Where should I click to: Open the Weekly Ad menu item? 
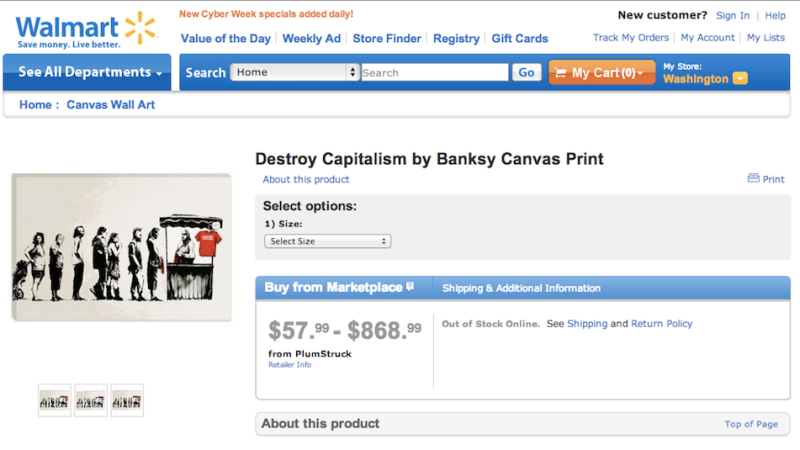pyautogui.click(x=311, y=39)
